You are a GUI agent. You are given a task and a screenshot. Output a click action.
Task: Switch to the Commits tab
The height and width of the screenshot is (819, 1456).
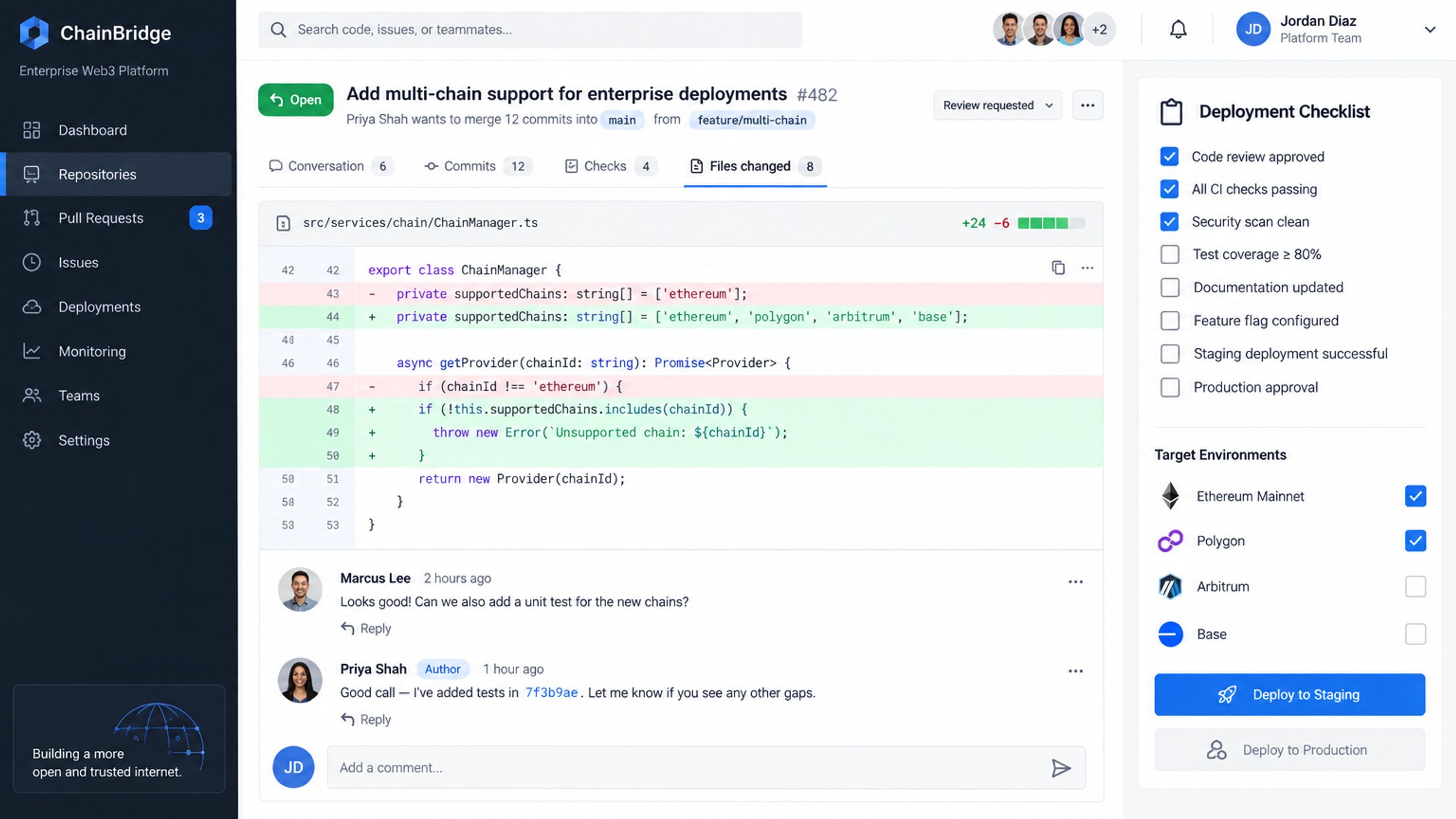pos(478,166)
